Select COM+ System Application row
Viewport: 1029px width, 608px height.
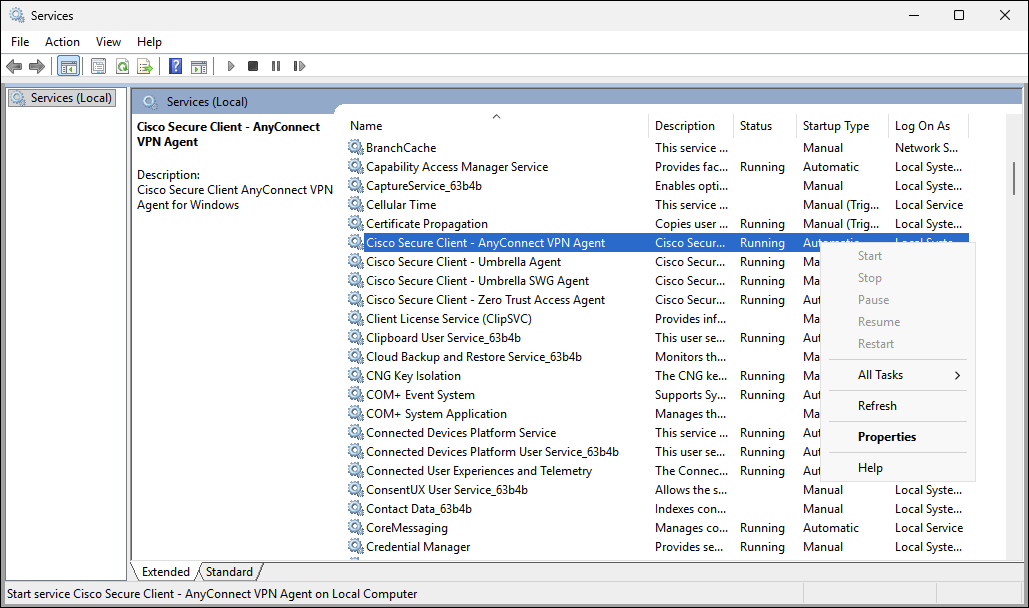[583, 414]
